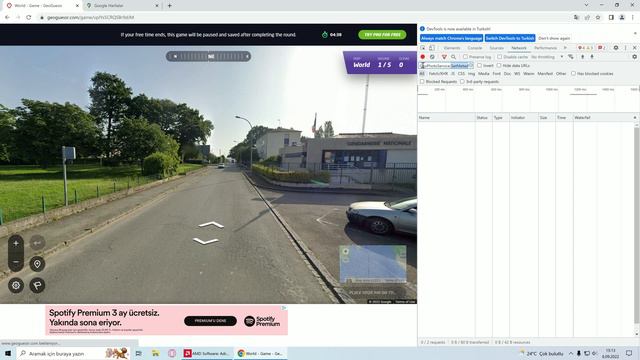This screenshot has height=360, width=640.
Task: Check the Has blocked cookies checkbox
Action: (573, 73)
